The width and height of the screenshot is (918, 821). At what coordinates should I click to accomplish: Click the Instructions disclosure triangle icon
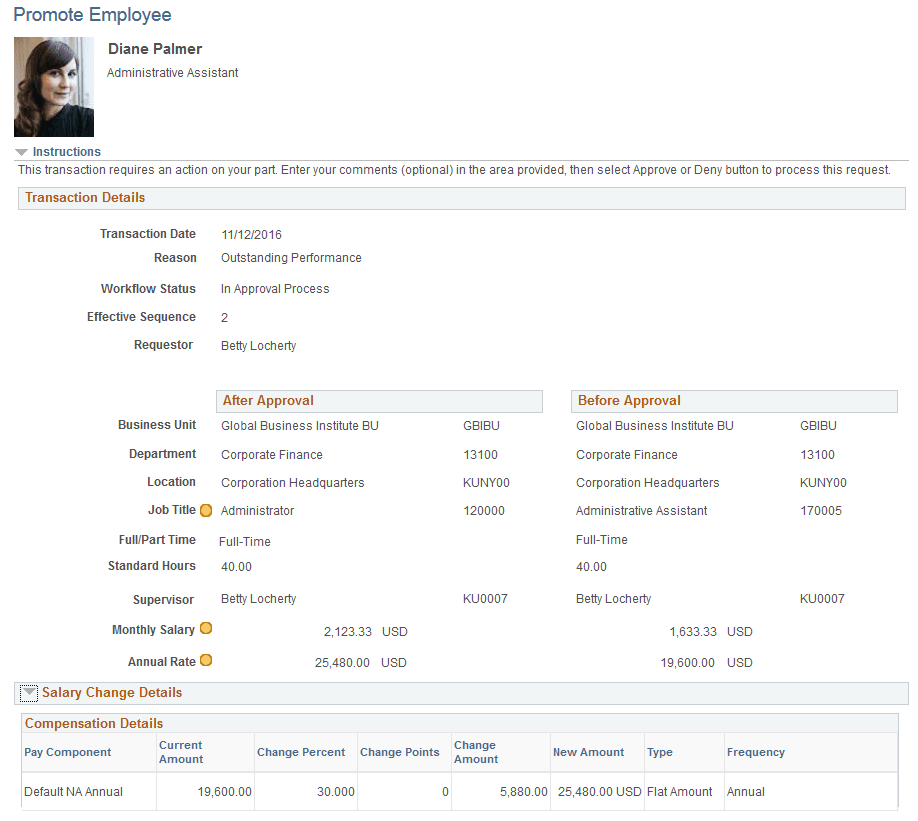coord(21,151)
